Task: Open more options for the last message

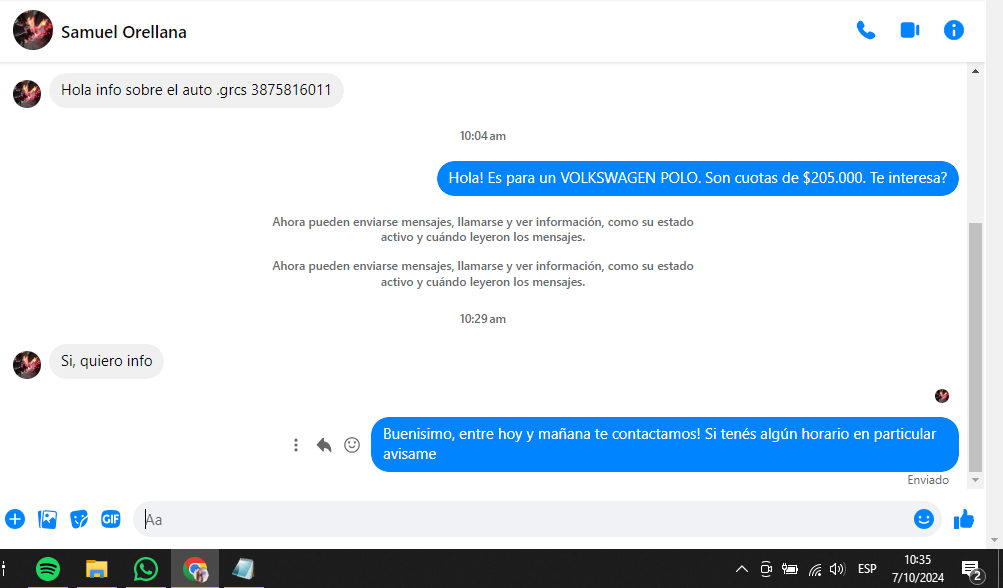Action: [296, 445]
